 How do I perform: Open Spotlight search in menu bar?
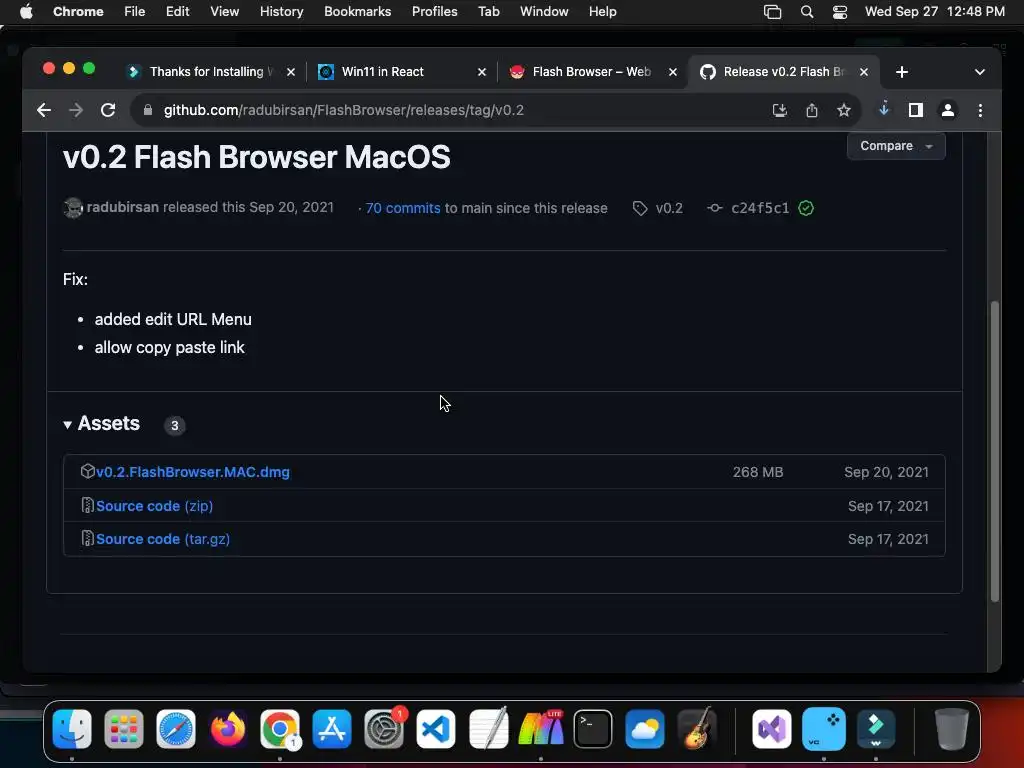click(x=807, y=12)
